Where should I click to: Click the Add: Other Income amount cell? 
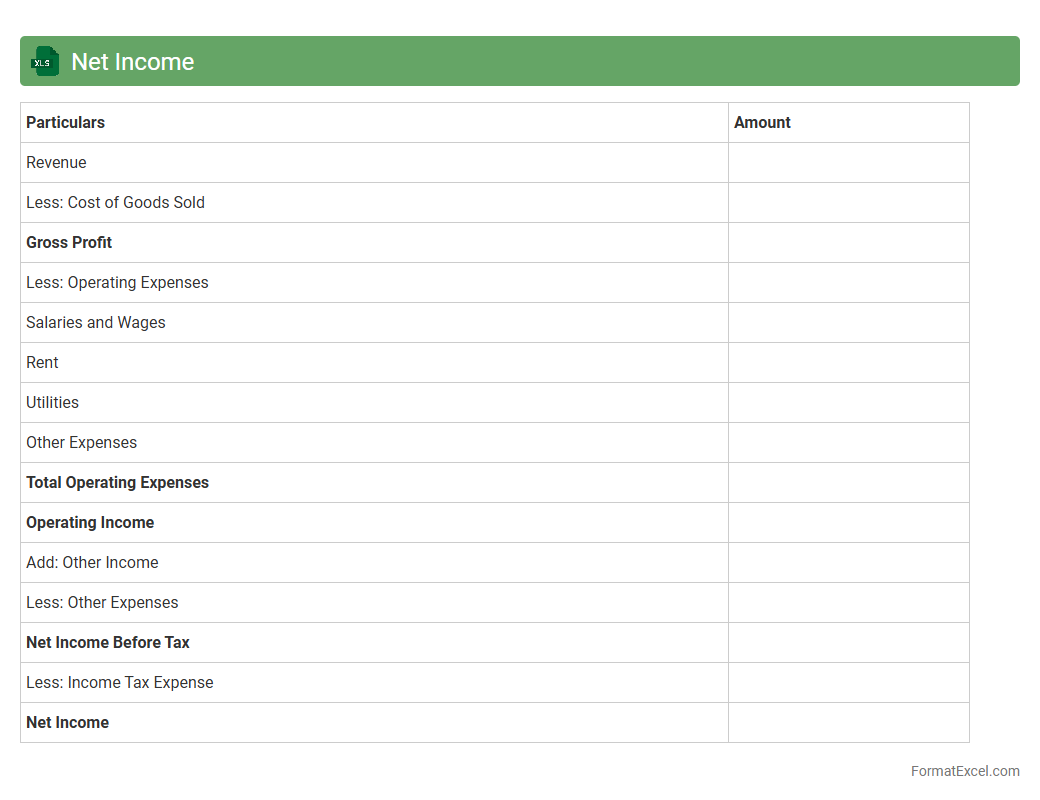(x=848, y=563)
